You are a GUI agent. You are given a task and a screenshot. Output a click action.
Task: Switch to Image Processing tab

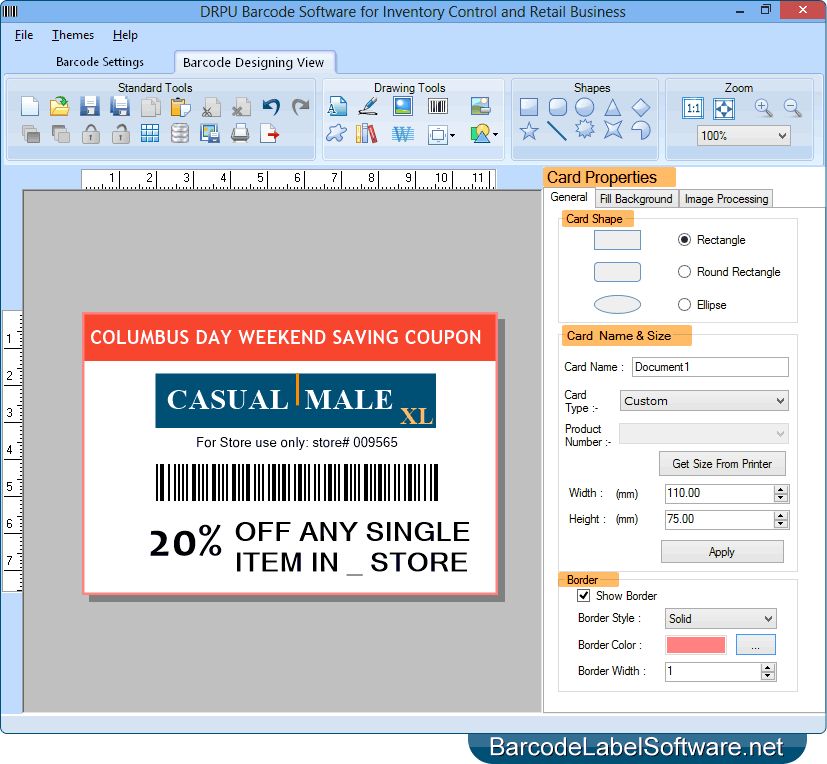pos(726,199)
